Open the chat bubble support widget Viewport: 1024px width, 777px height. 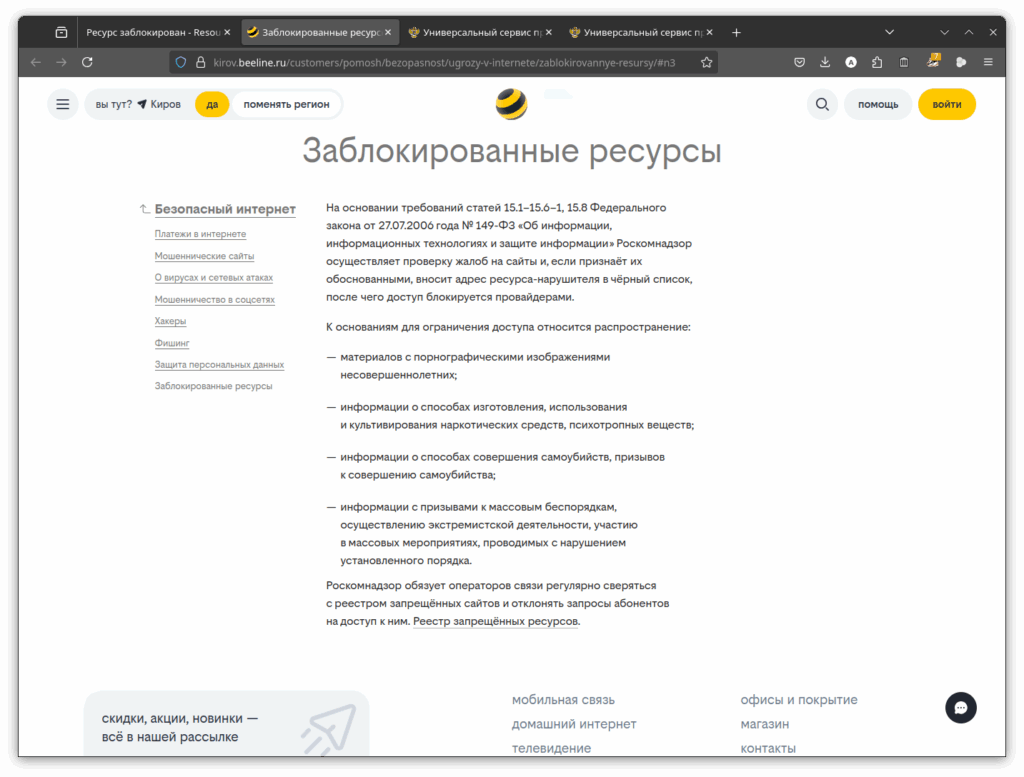click(961, 708)
